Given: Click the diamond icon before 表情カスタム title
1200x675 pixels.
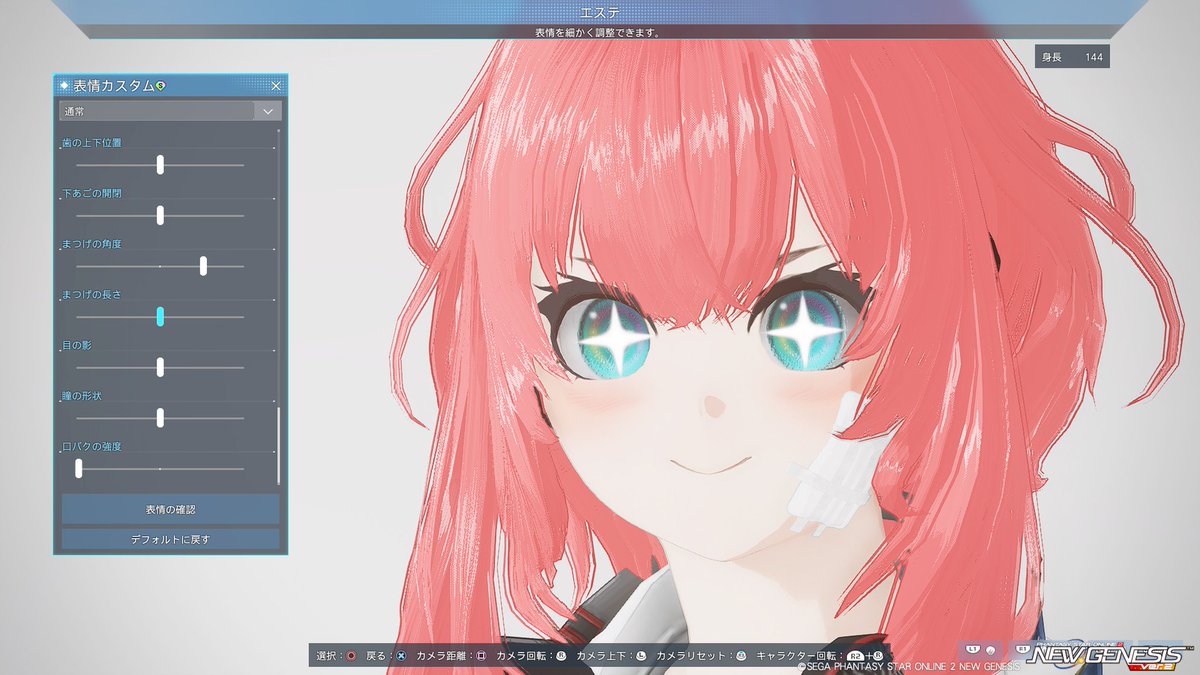Looking at the screenshot, I should point(64,86).
